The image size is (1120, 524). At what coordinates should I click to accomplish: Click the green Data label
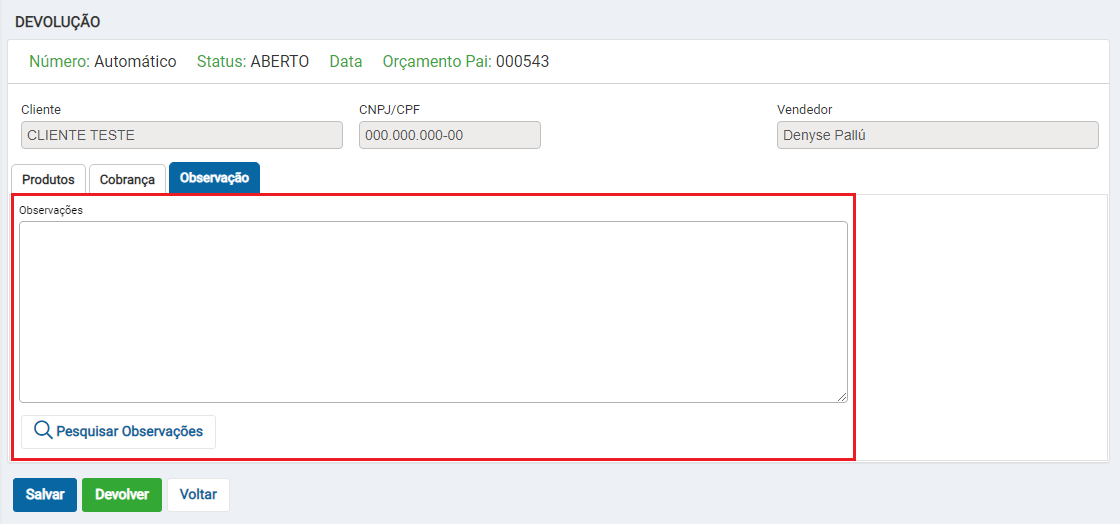346,61
